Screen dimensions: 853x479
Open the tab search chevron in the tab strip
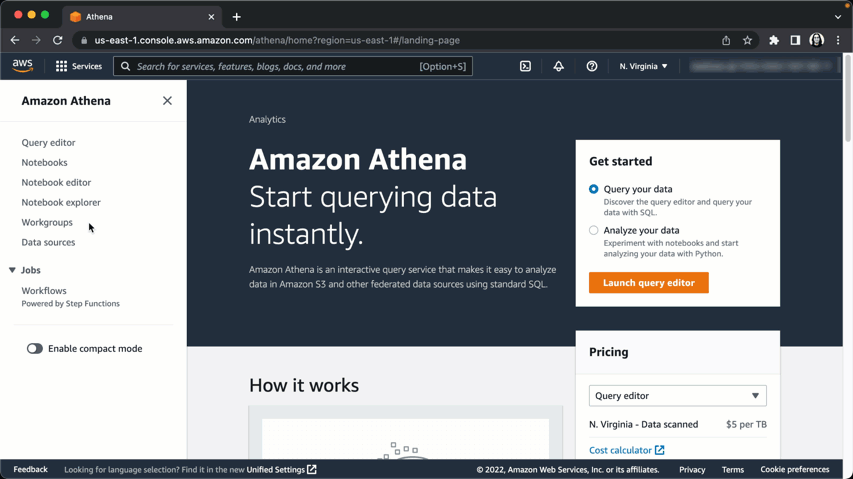pos(838,17)
